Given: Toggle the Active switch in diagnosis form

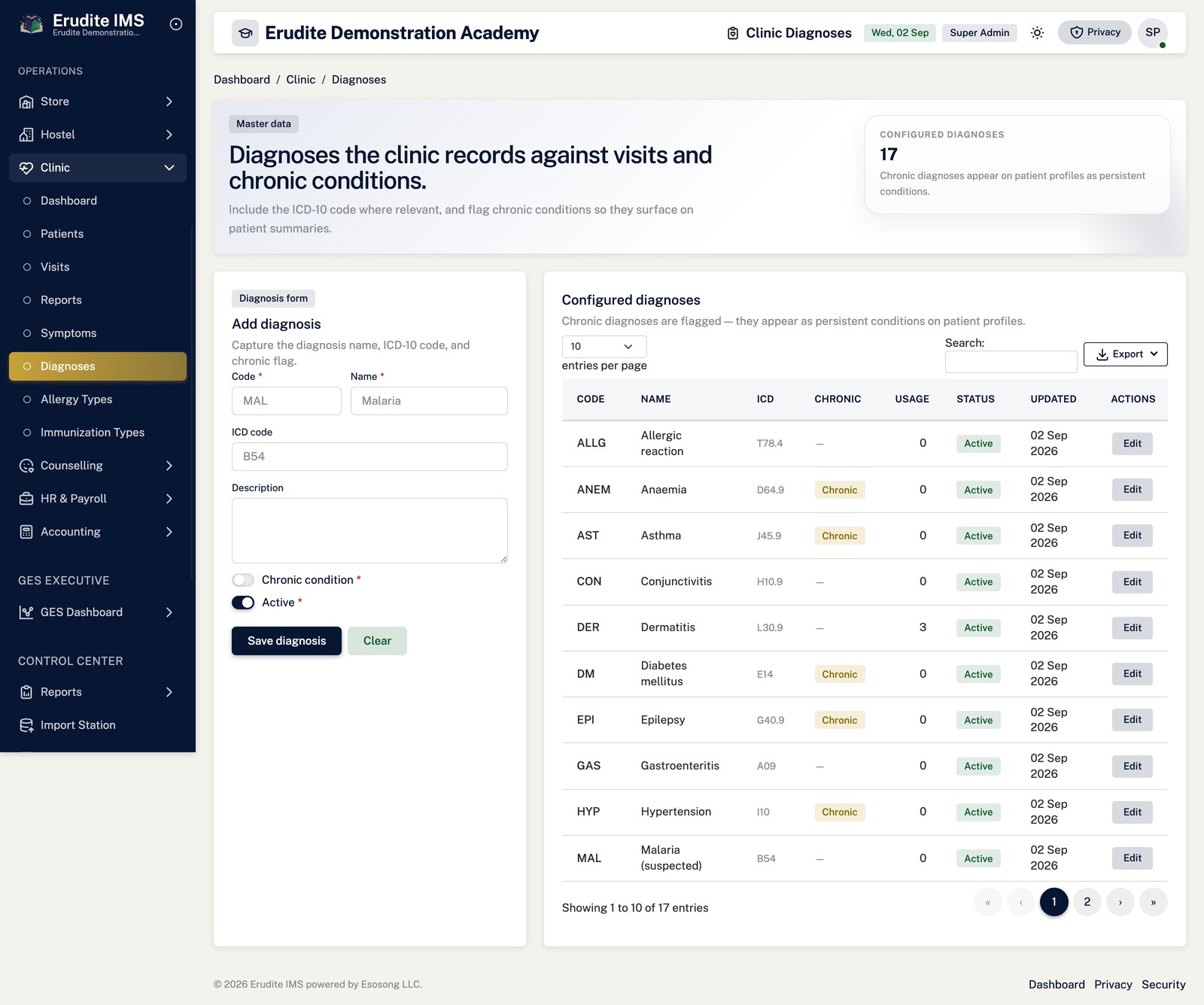Looking at the screenshot, I should 243,603.
